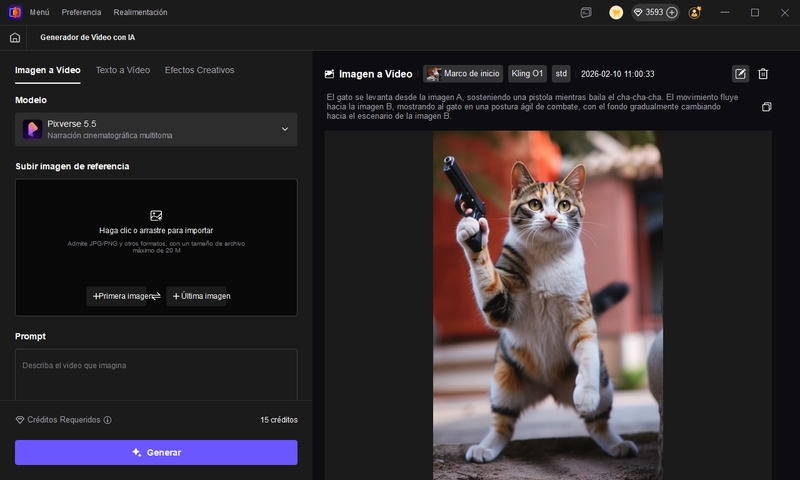Click the std quality tag
Viewport: 800px width, 480px height.
coord(561,74)
